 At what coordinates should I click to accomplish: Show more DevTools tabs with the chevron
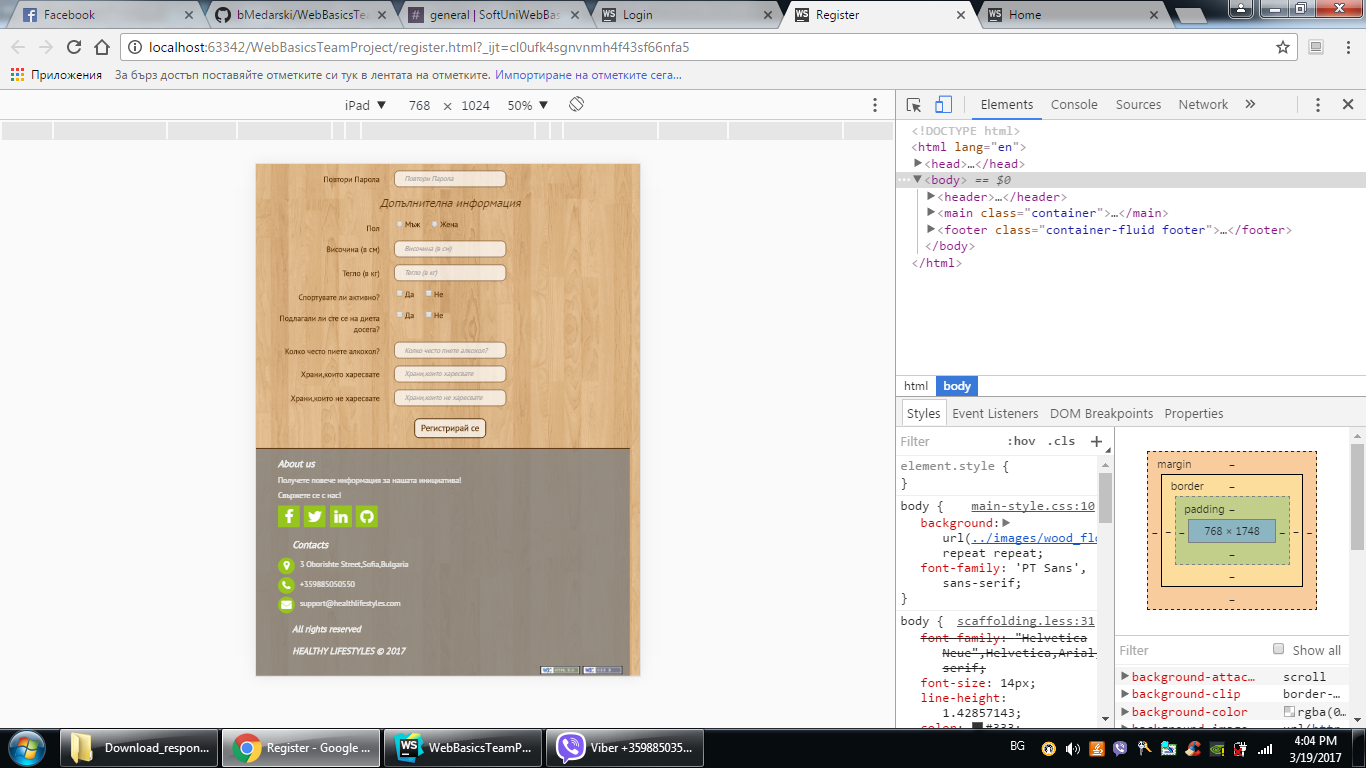click(x=1250, y=105)
